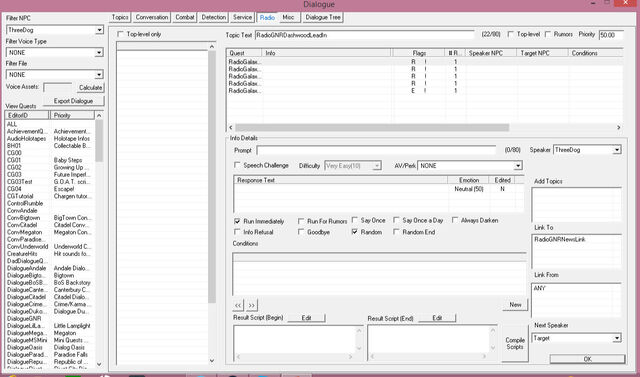
Task: Click the quest list scroll-up arrow
Action: pyautogui.click(x=99, y=115)
